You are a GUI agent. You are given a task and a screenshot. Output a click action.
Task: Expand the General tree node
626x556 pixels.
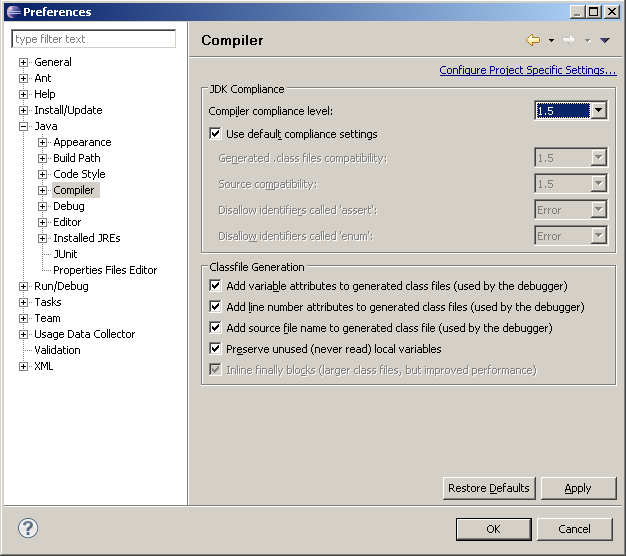pyautogui.click(x=23, y=62)
